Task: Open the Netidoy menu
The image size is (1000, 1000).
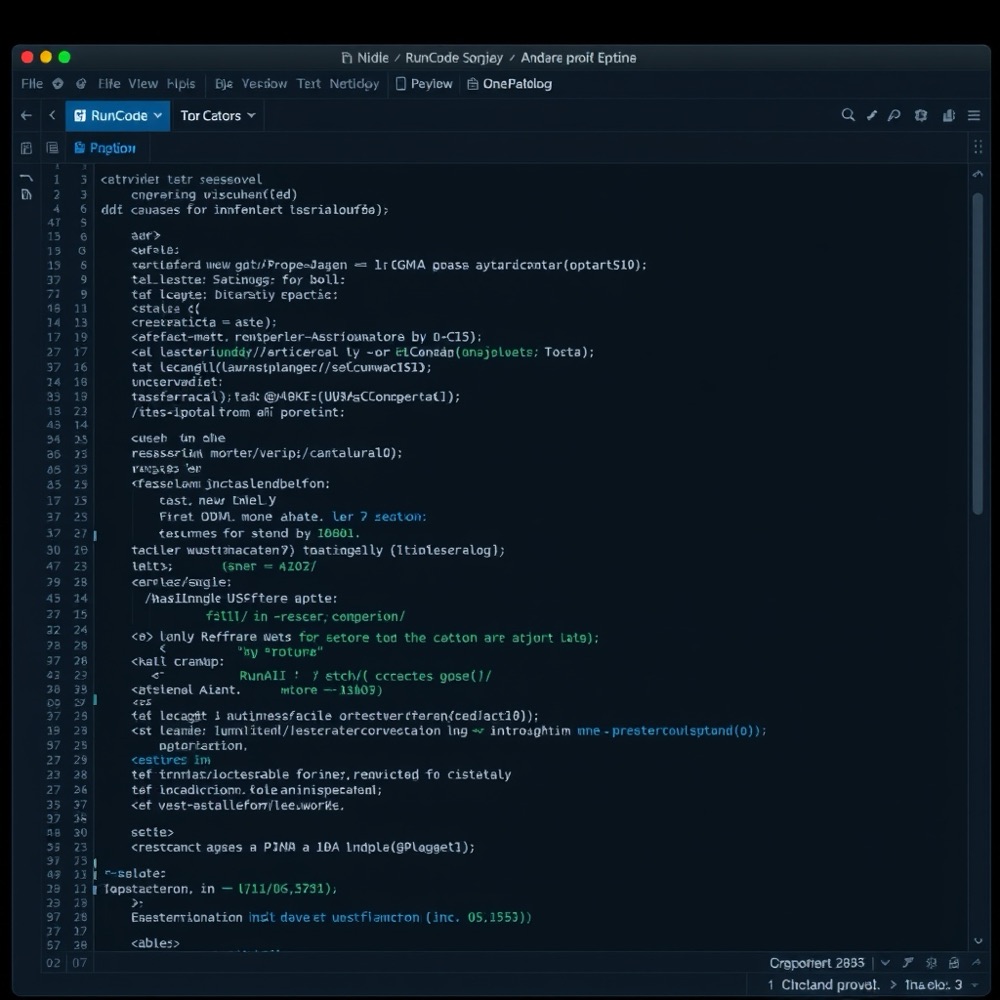Action: tap(354, 84)
